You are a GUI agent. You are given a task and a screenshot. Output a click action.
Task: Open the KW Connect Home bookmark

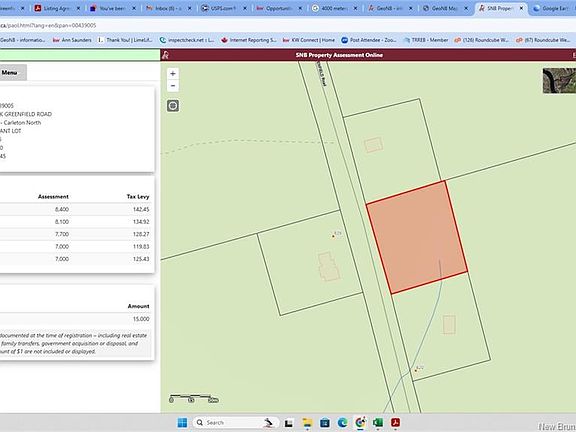point(309,40)
